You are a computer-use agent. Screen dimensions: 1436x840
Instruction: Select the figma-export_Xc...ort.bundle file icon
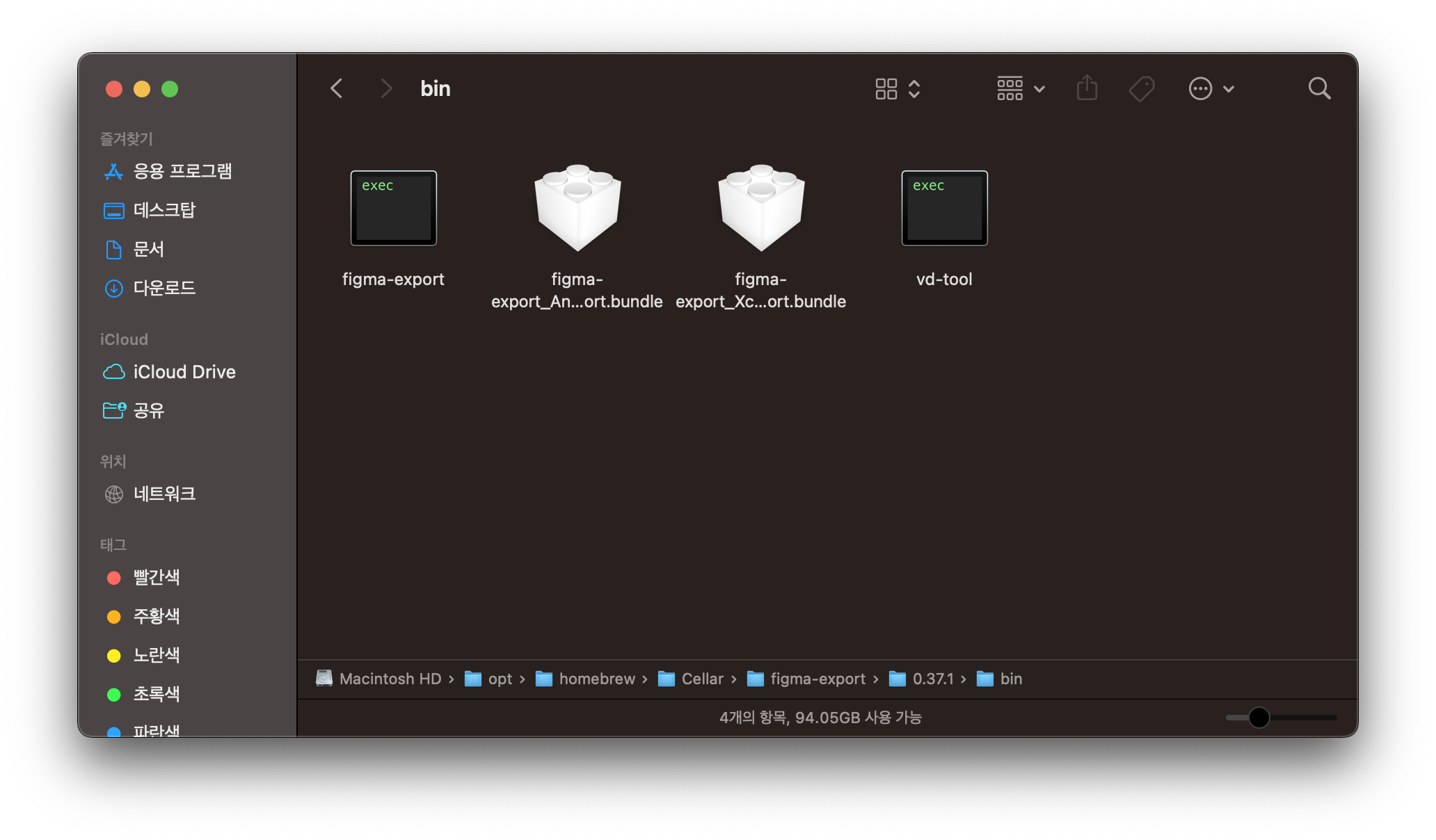[x=760, y=208]
